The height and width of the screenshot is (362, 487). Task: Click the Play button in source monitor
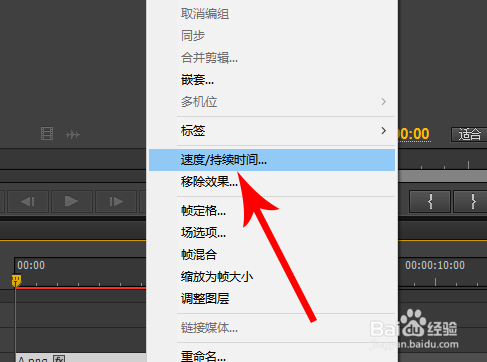tap(71, 201)
